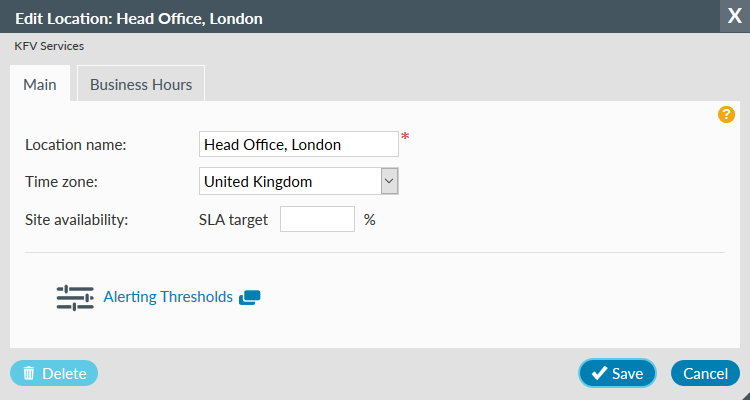The width and height of the screenshot is (750, 400).
Task: Click the Alerting Thresholds sliders icon
Action: (x=75, y=297)
